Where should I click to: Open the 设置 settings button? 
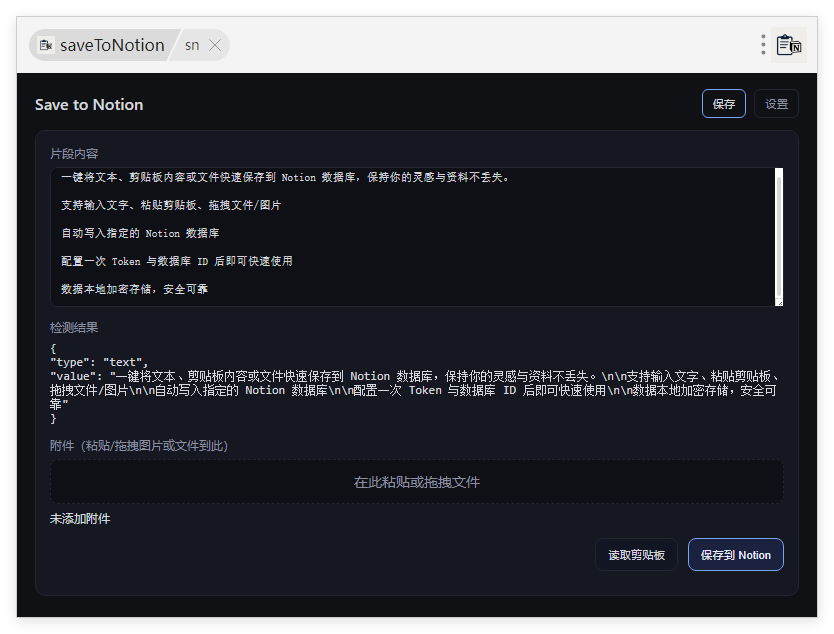pyautogui.click(x=776, y=104)
